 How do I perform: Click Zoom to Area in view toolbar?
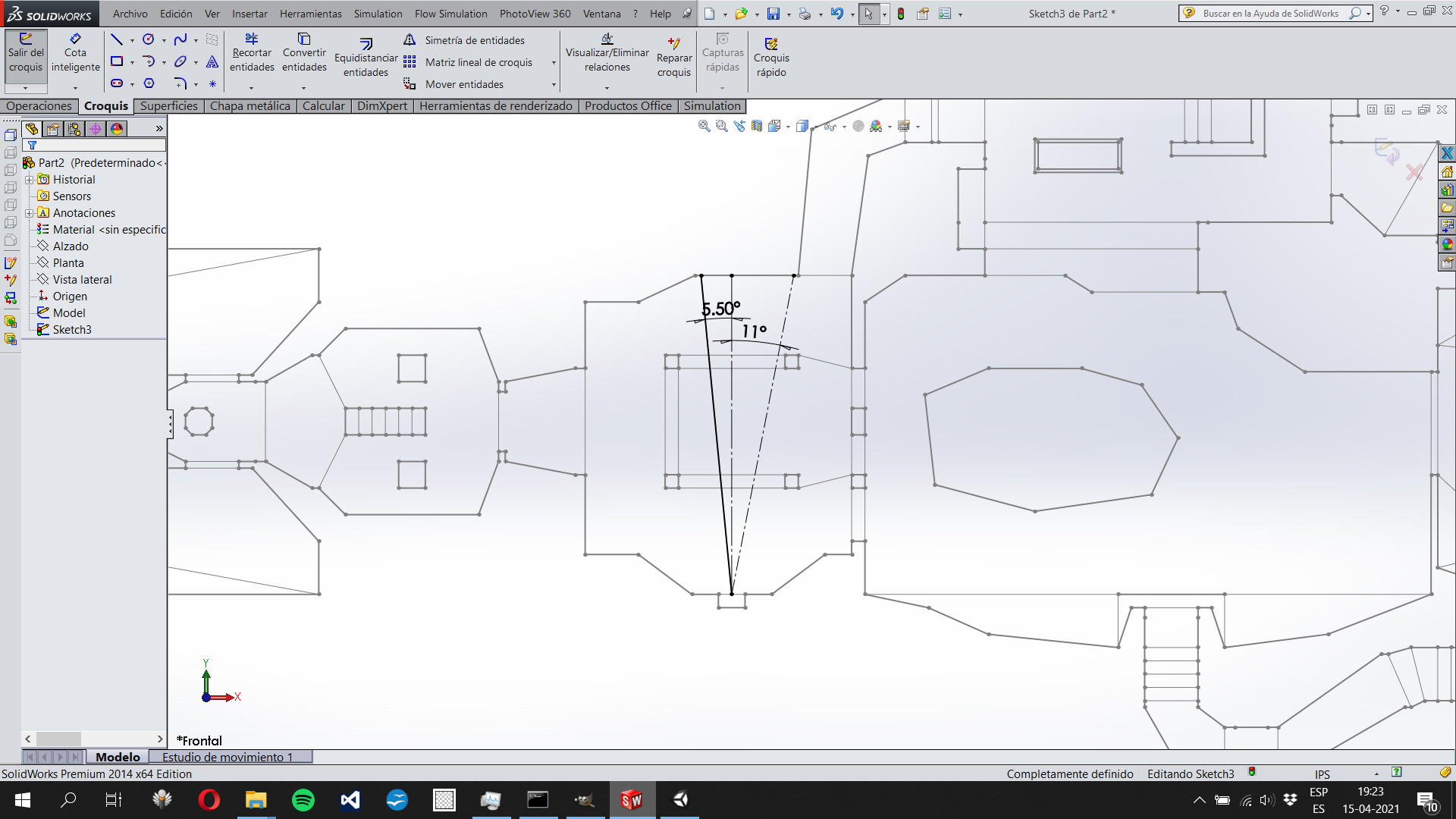pyautogui.click(x=722, y=127)
